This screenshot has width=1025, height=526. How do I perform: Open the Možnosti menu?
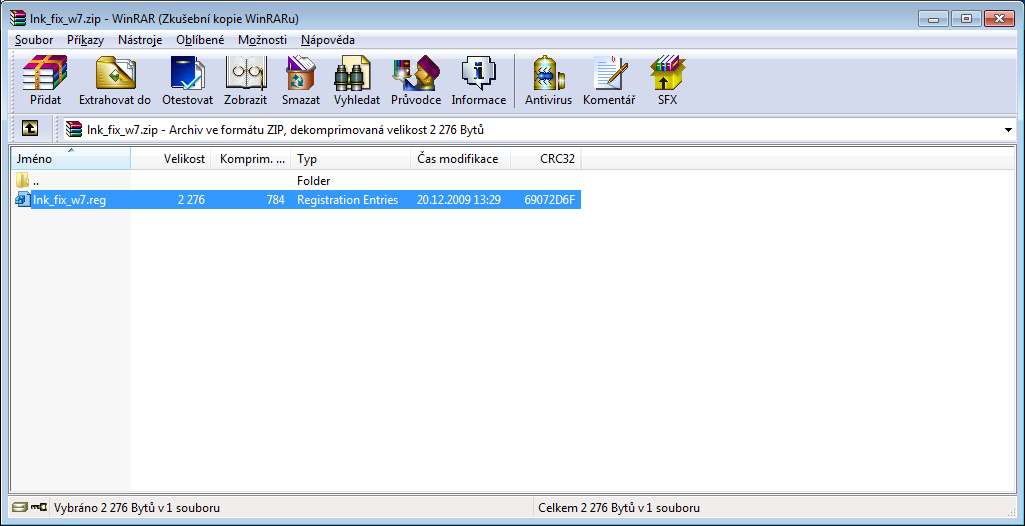click(262, 40)
